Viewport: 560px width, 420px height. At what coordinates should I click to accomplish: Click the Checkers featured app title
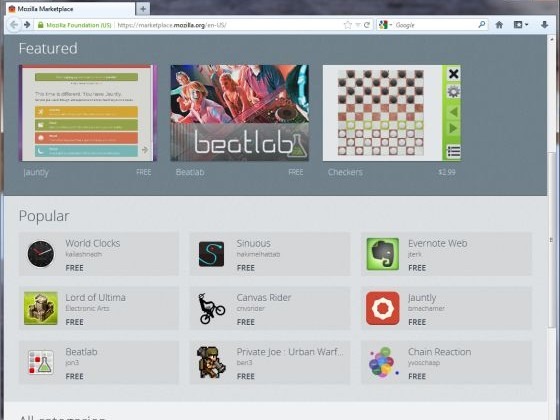[x=345, y=172]
